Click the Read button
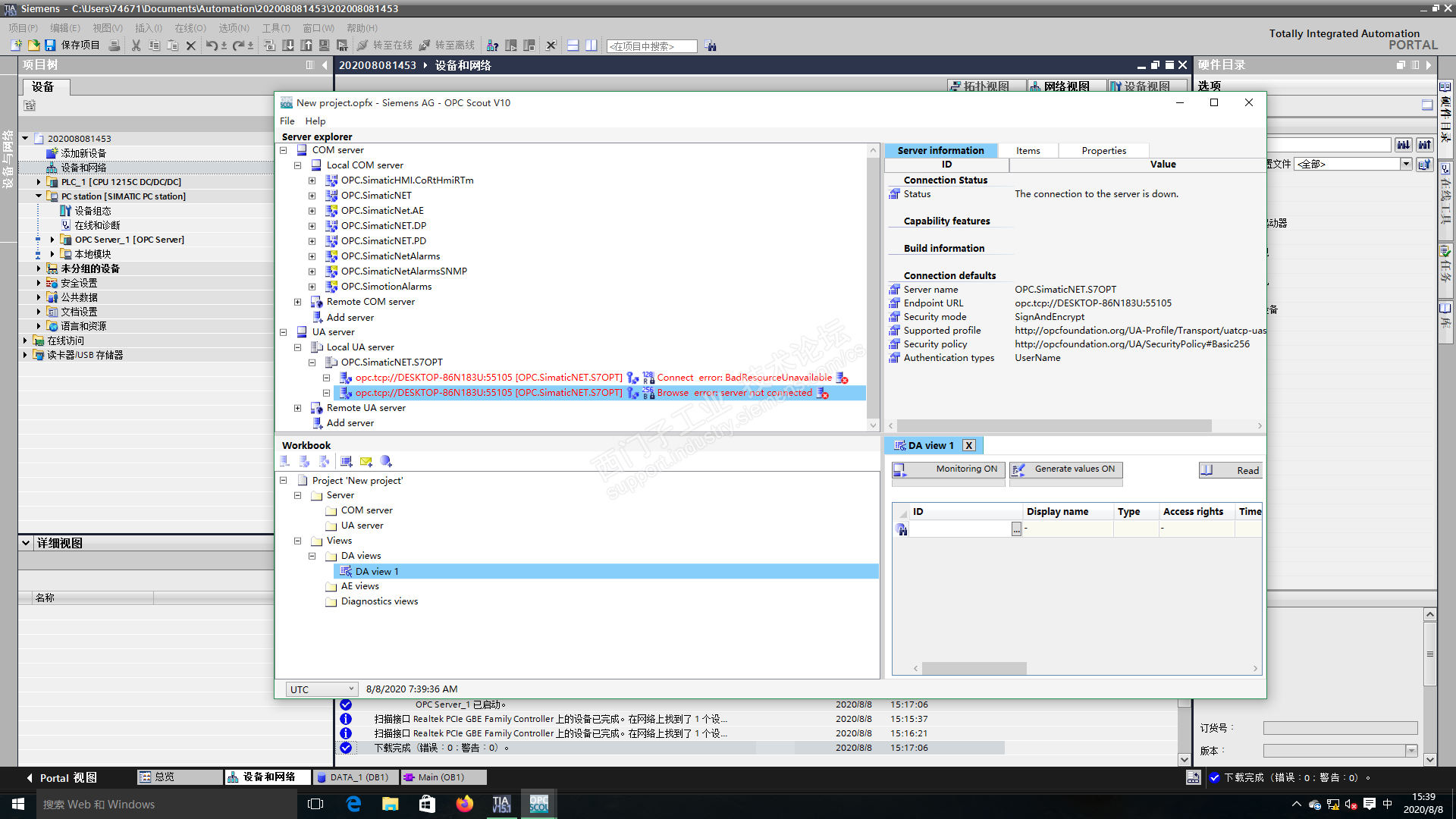 click(x=1230, y=470)
